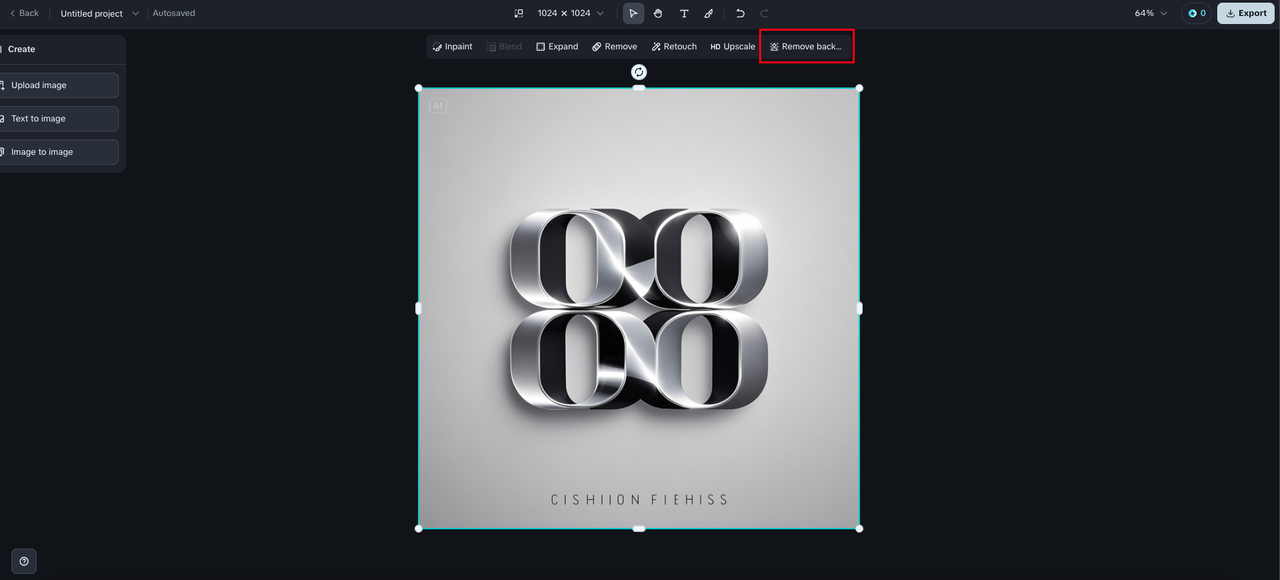The width and height of the screenshot is (1280, 580).
Task: Go back using the Back button
Action: click(x=24, y=13)
